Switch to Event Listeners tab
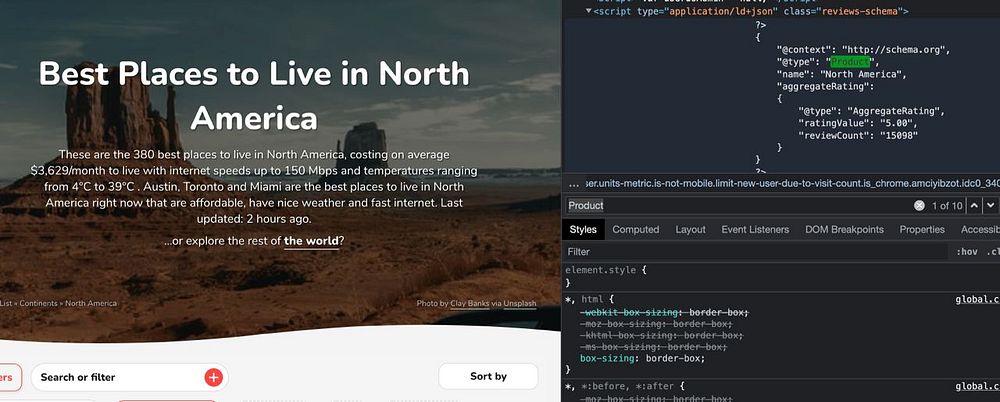1000x402 pixels. (755, 229)
